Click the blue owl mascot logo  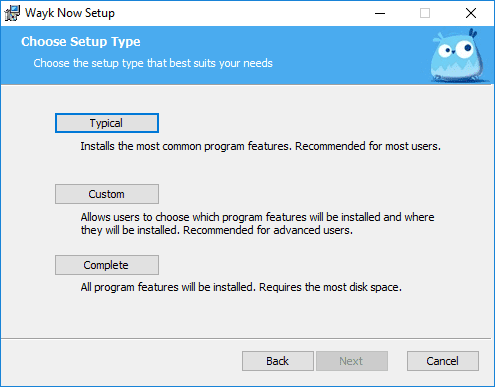(x=457, y=56)
